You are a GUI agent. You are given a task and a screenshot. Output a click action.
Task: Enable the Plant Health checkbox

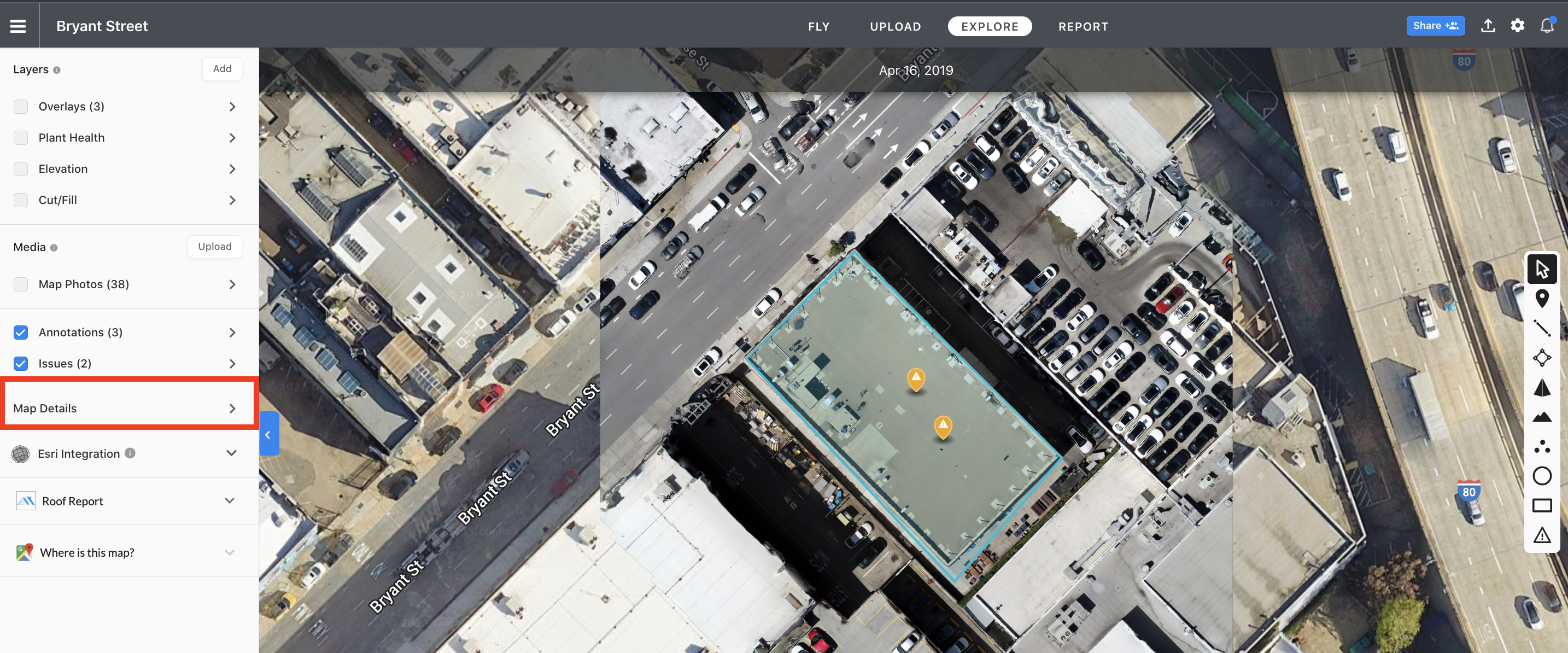tap(21, 138)
